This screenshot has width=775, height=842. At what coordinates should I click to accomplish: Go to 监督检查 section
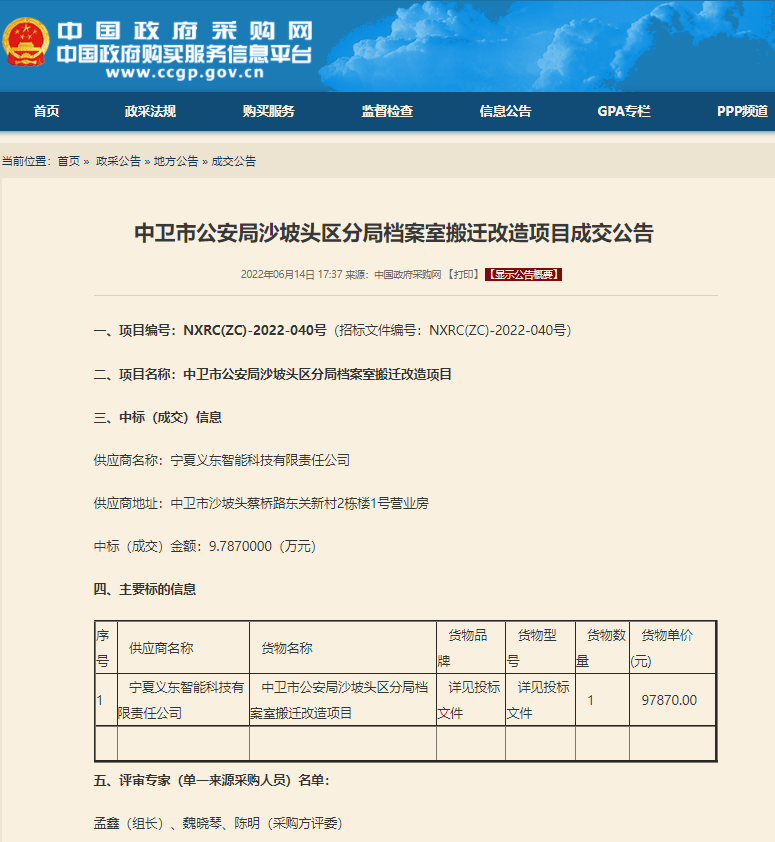pyautogui.click(x=387, y=111)
